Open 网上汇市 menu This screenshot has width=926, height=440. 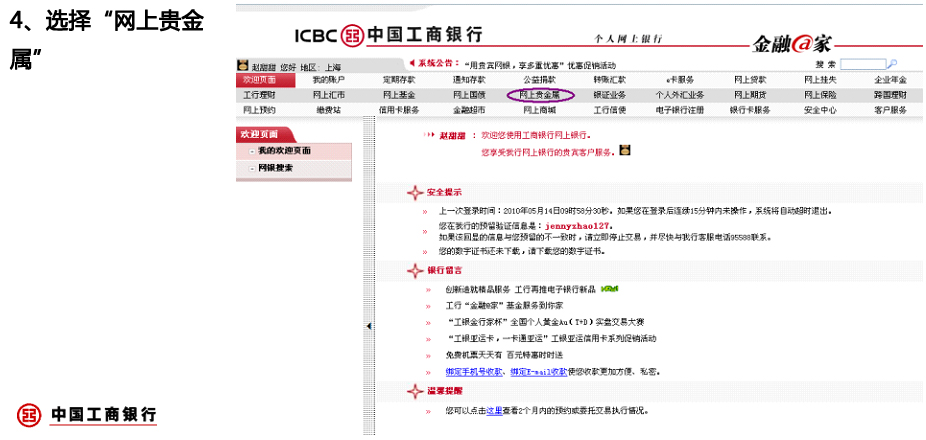click(x=329, y=94)
